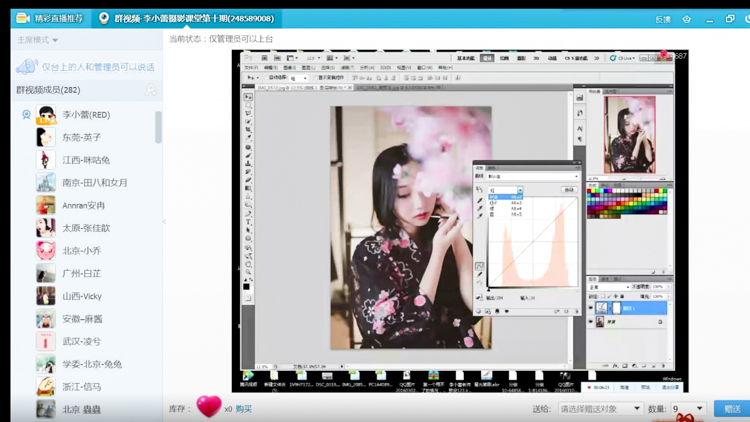Click the Navigator panel image thumbnail
The height and width of the screenshot is (422, 750).
[x=629, y=134]
